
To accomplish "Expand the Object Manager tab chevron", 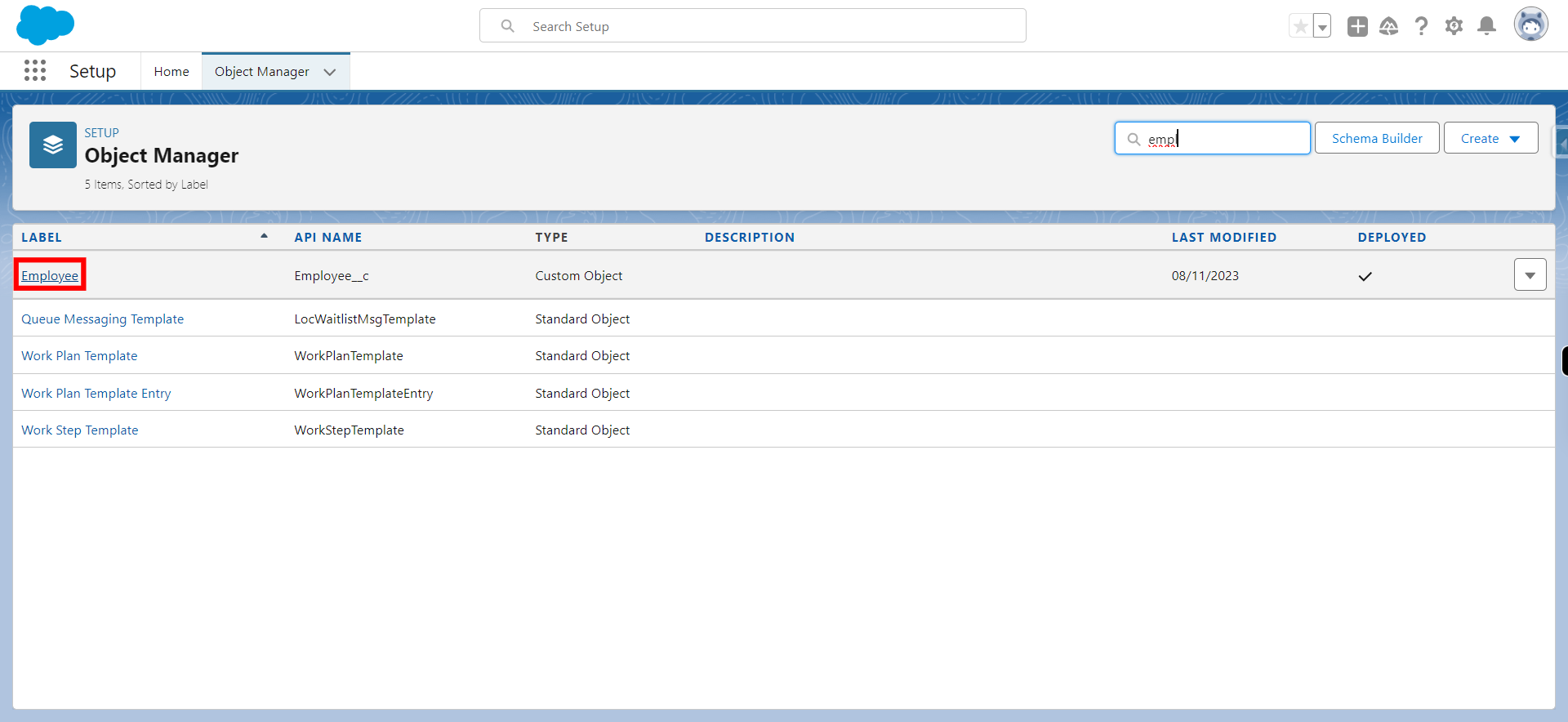I will [x=330, y=72].
